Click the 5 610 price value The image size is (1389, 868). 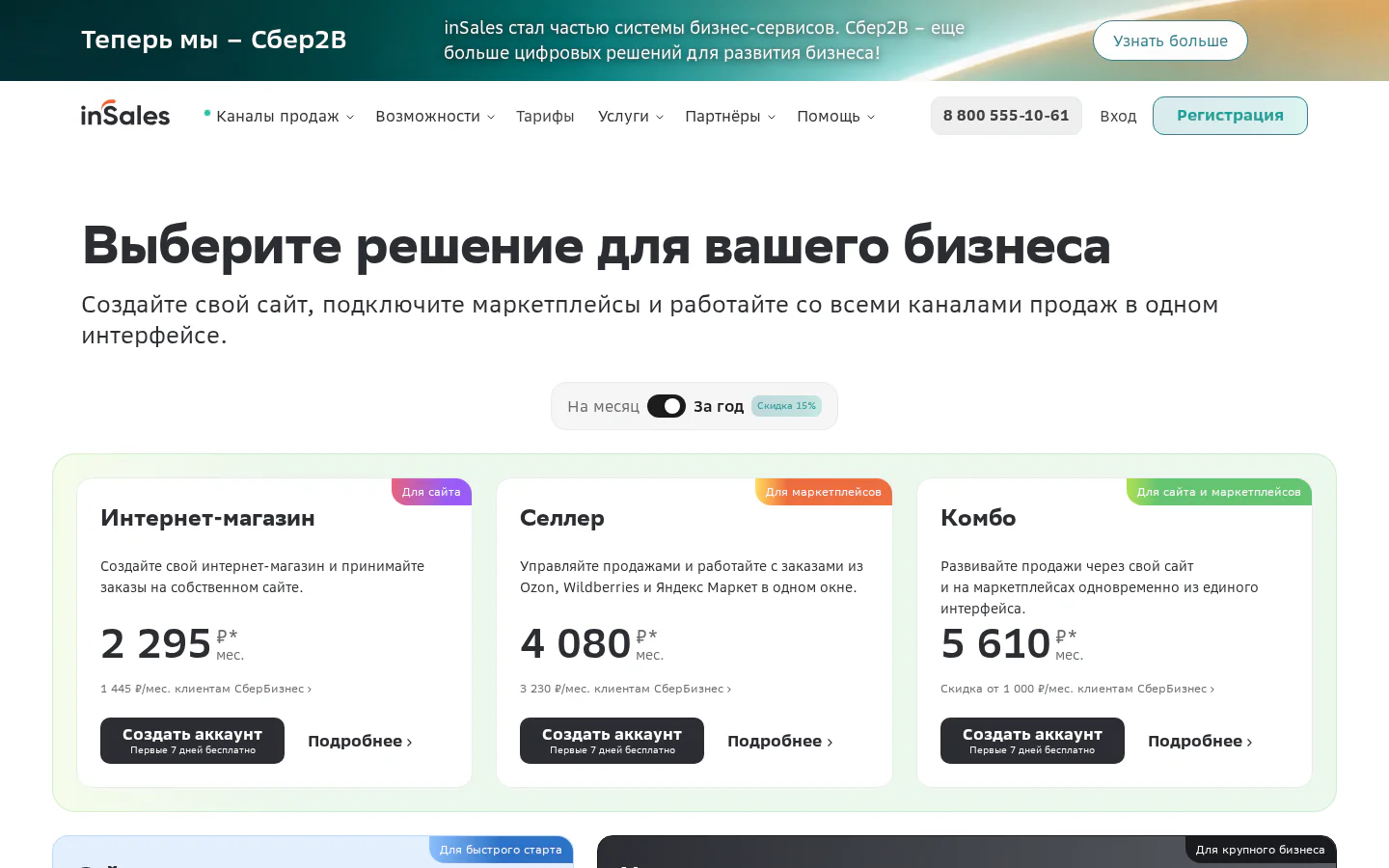995,643
